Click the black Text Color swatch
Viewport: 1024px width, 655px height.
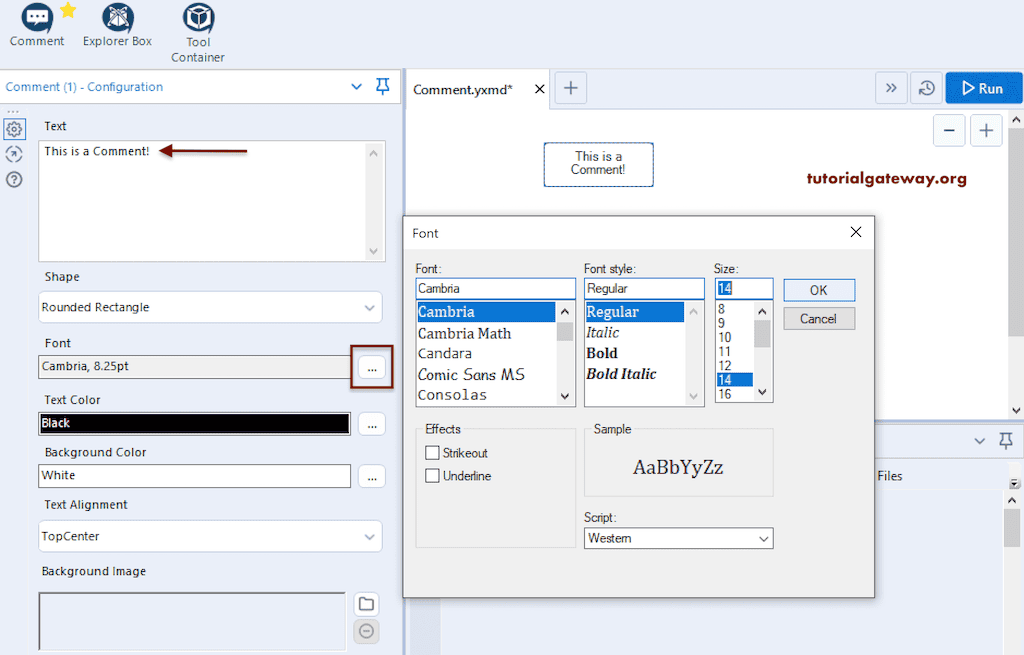(194, 424)
